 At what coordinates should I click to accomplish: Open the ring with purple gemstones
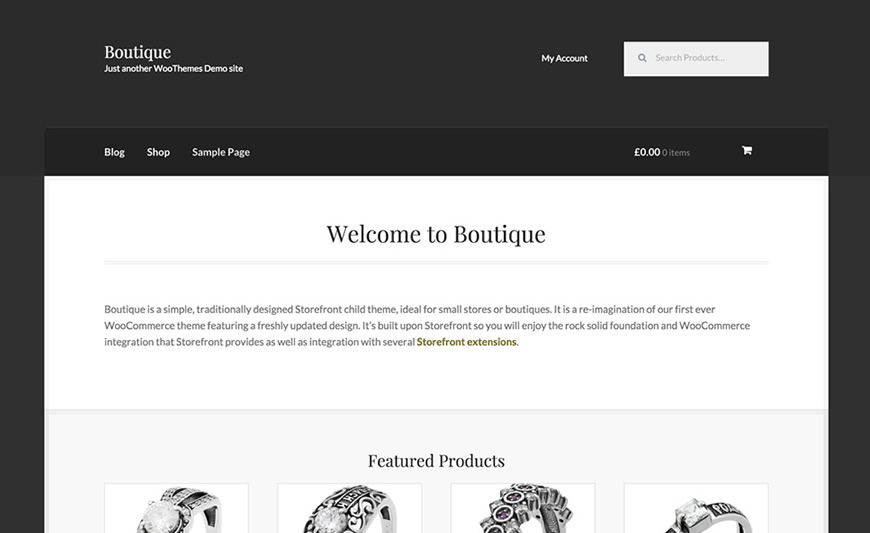pyautogui.click(x=523, y=508)
